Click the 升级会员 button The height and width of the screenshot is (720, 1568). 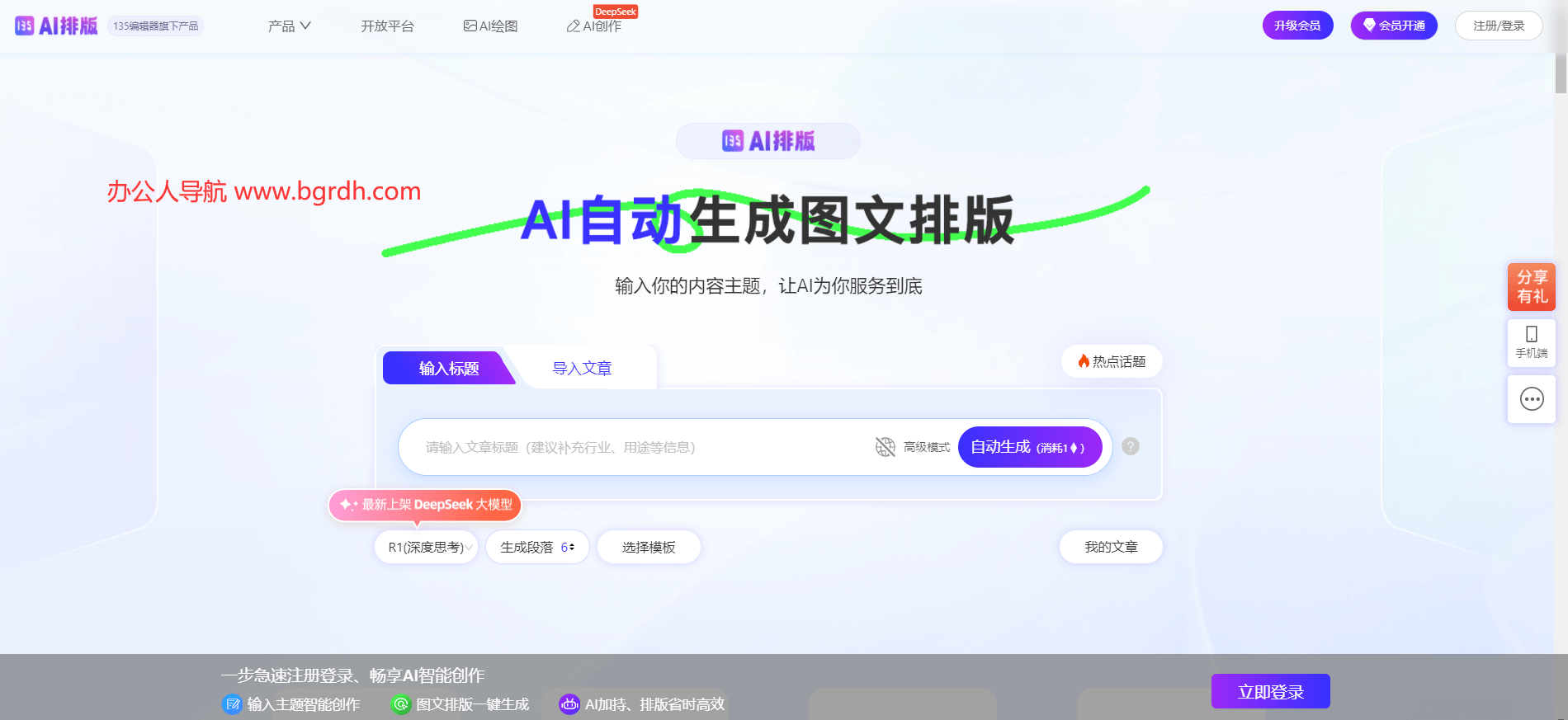coord(1297,26)
